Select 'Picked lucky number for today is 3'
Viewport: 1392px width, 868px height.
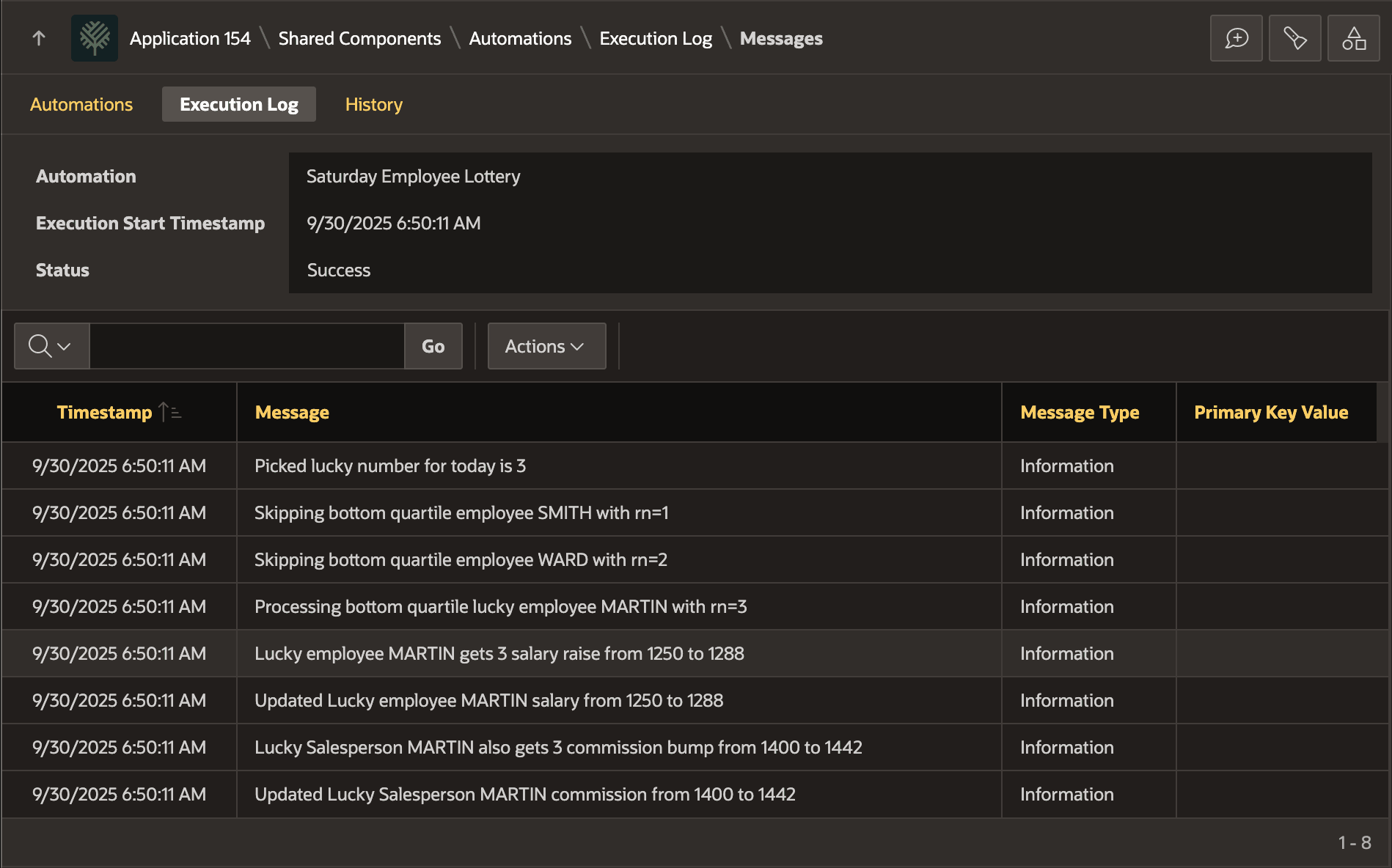point(390,466)
